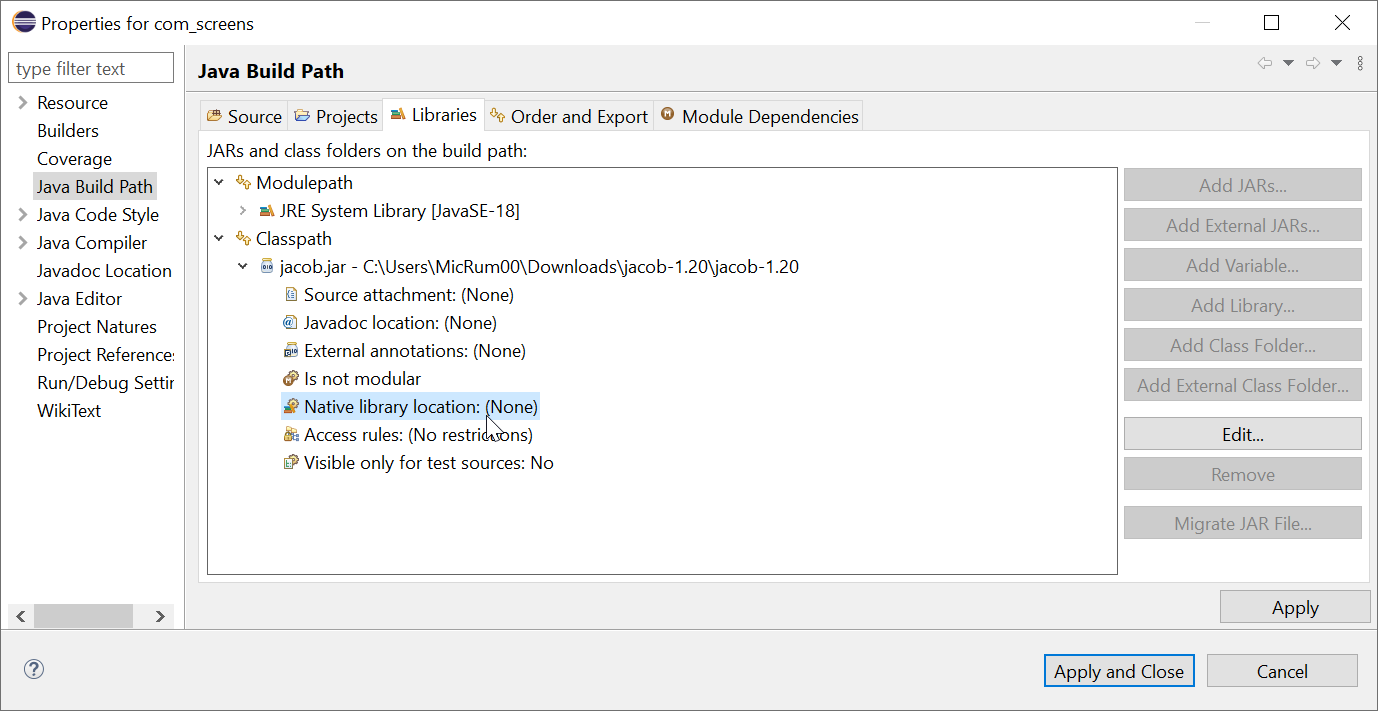Click the Classpath node icon
Screen dimensions: 1378x711
coord(244,238)
